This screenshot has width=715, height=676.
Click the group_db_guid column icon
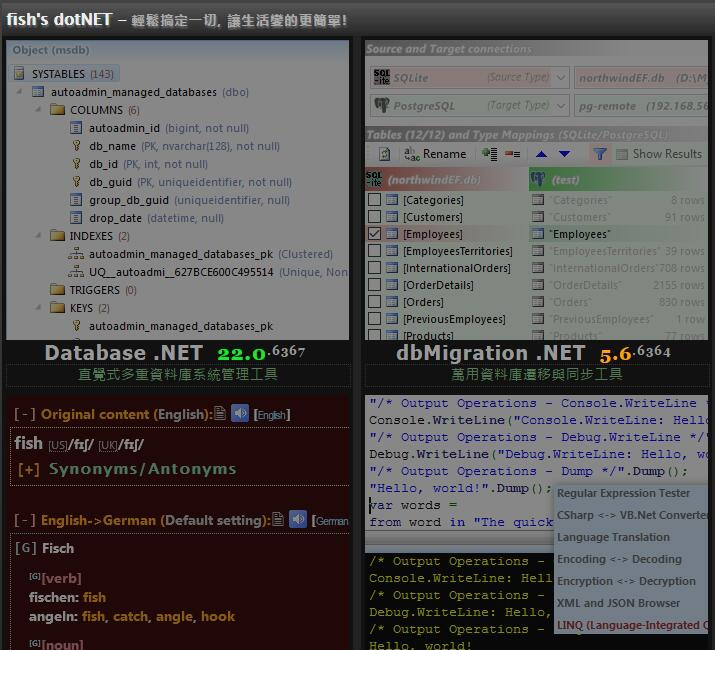(76, 200)
